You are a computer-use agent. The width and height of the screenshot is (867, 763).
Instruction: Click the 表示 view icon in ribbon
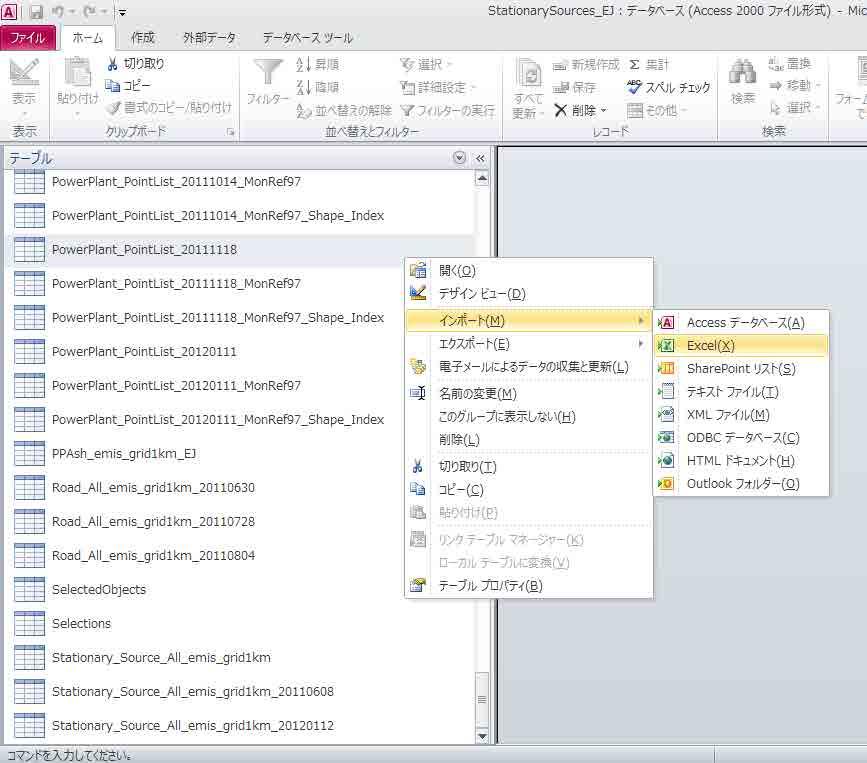24,72
